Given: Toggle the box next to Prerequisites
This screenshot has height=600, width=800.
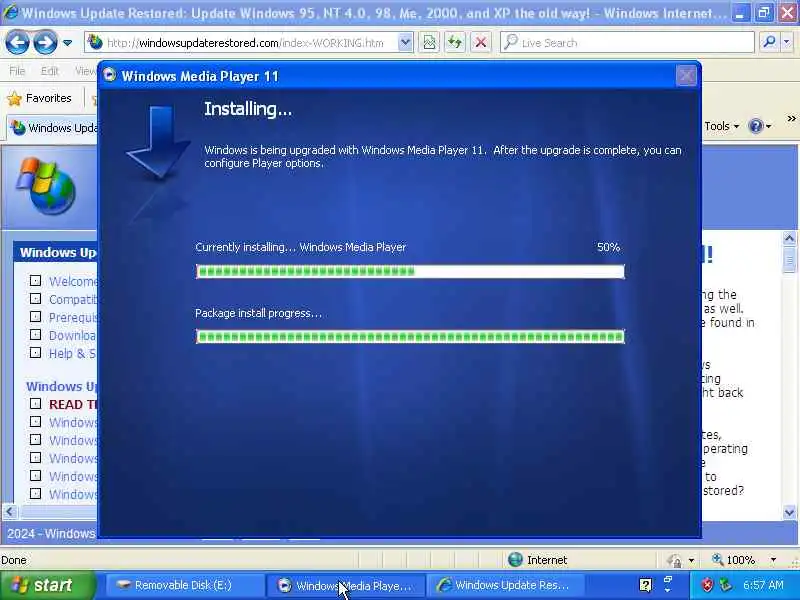Looking at the screenshot, I should click(x=35, y=316).
